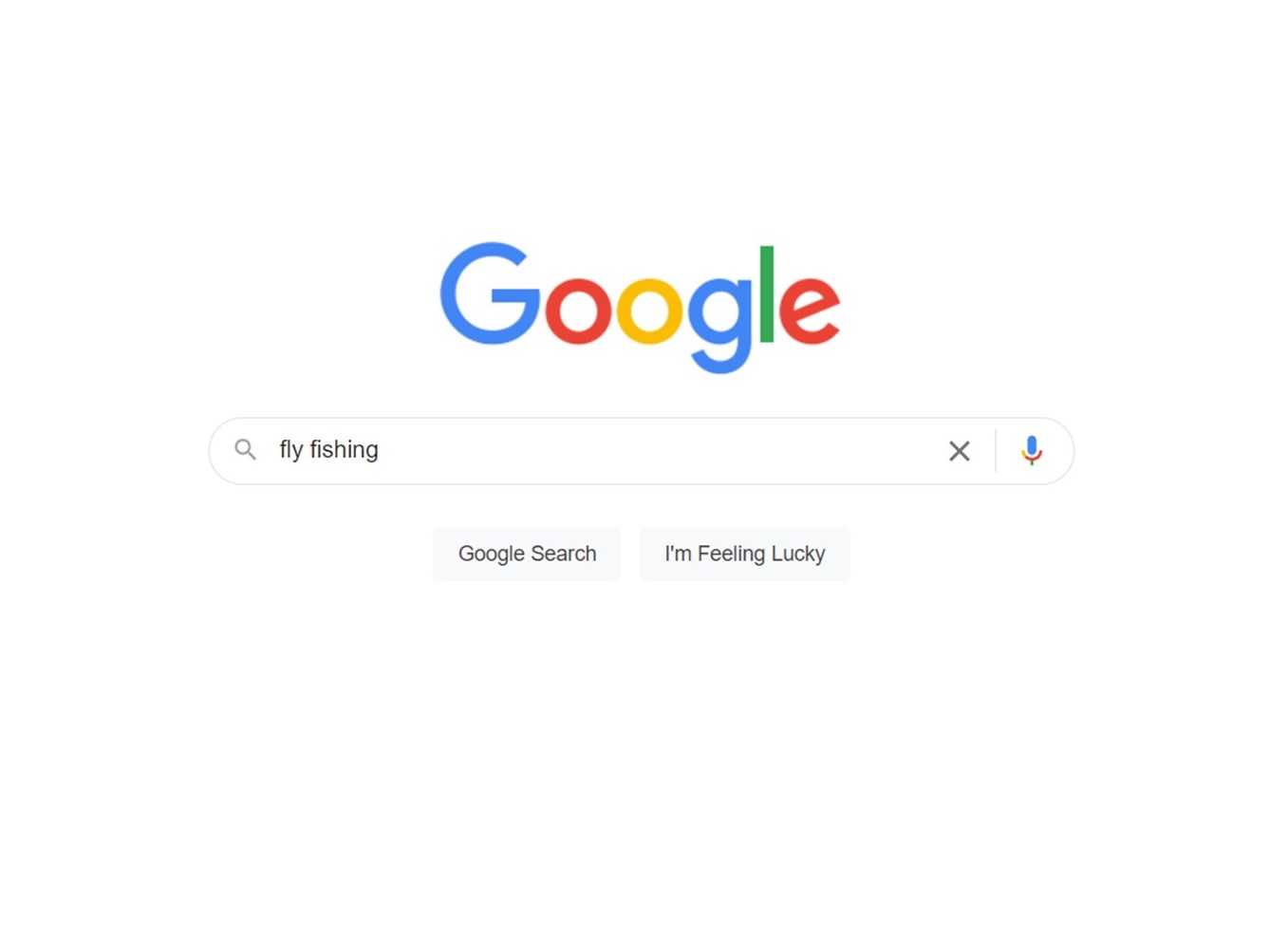Viewport: 1288px width, 942px height.
Task: Place cursor on the word "fly"
Action: pos(290,450)
